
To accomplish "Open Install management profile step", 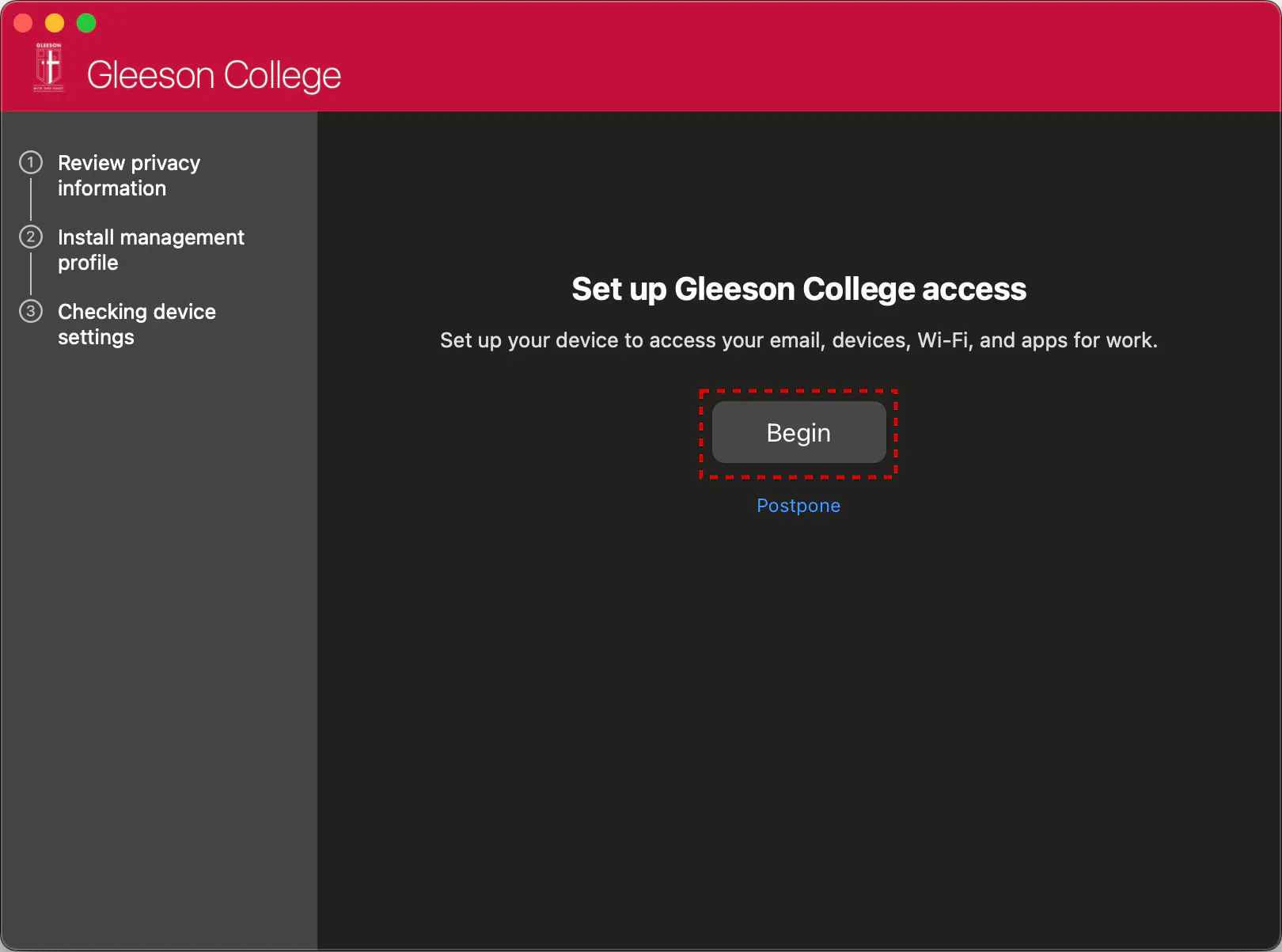I will pyautogui.click(x=151, y=250).
